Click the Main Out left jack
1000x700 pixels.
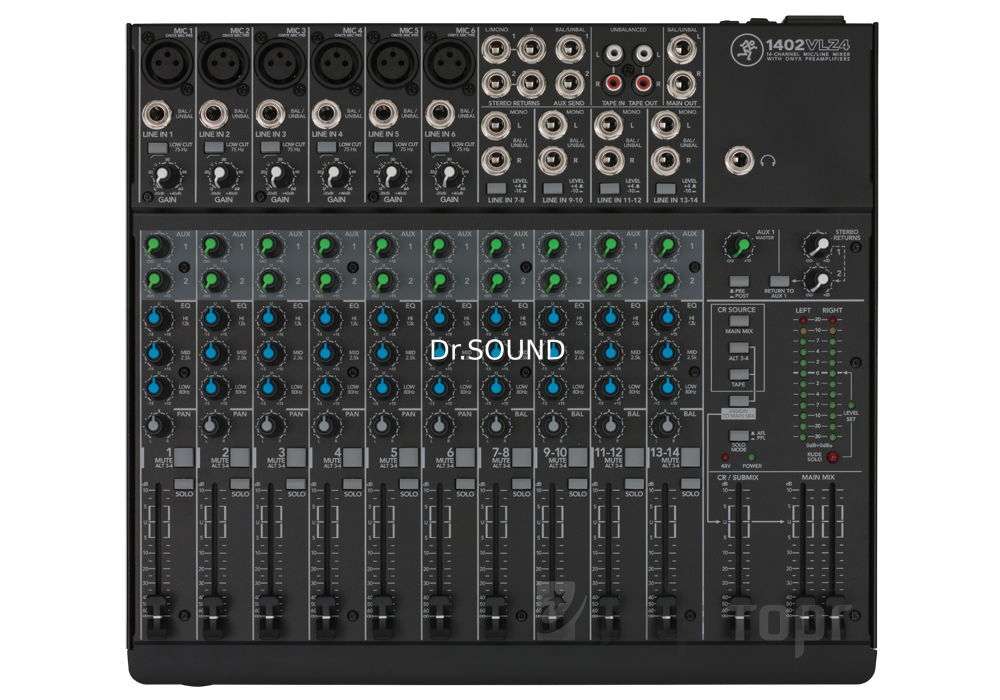[681, 50]
